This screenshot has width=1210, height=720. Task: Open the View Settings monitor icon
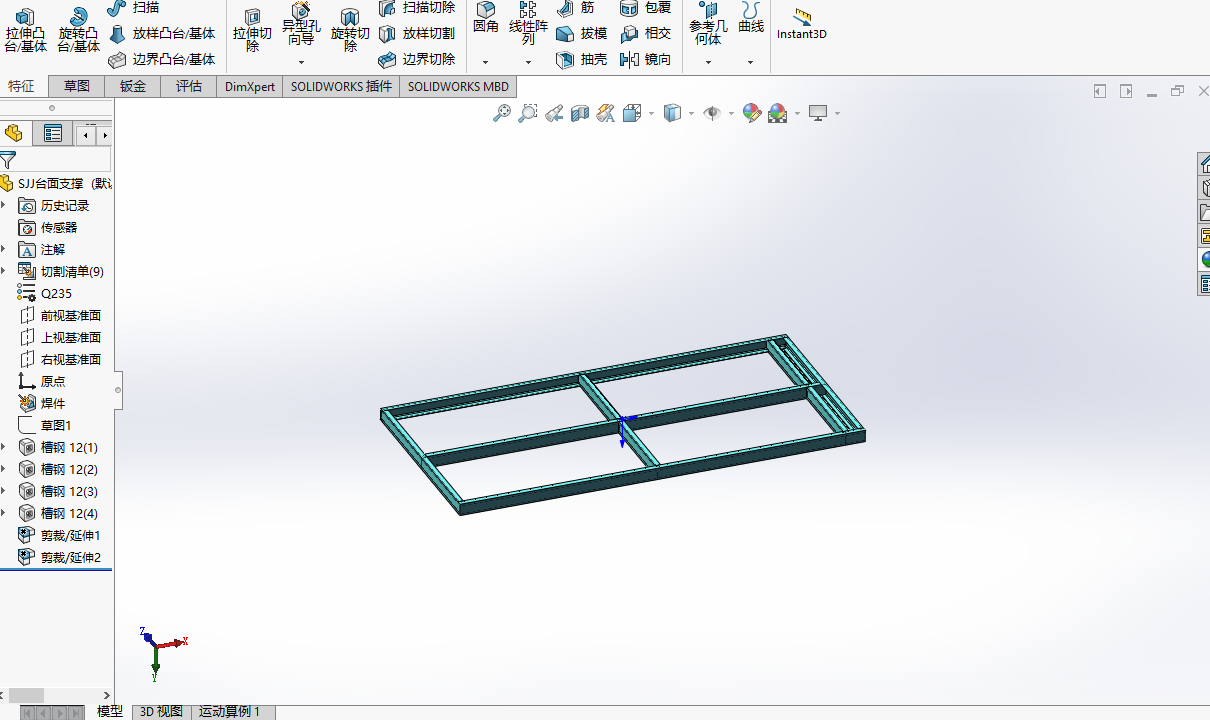pos(819,114)
